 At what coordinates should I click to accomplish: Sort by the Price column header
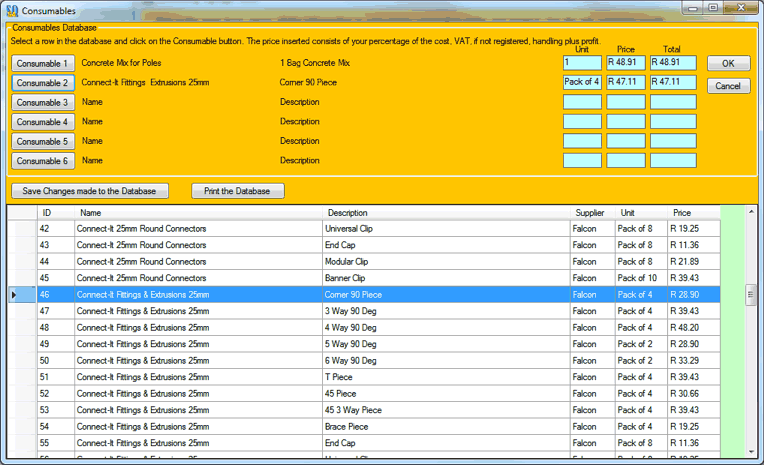(x=682, y=213)
